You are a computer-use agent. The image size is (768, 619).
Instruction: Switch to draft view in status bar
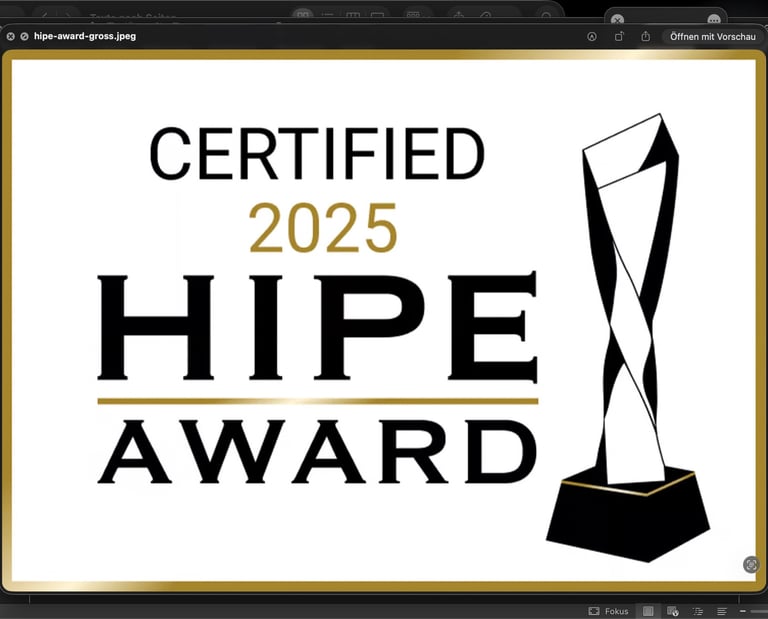coord(721,611)
